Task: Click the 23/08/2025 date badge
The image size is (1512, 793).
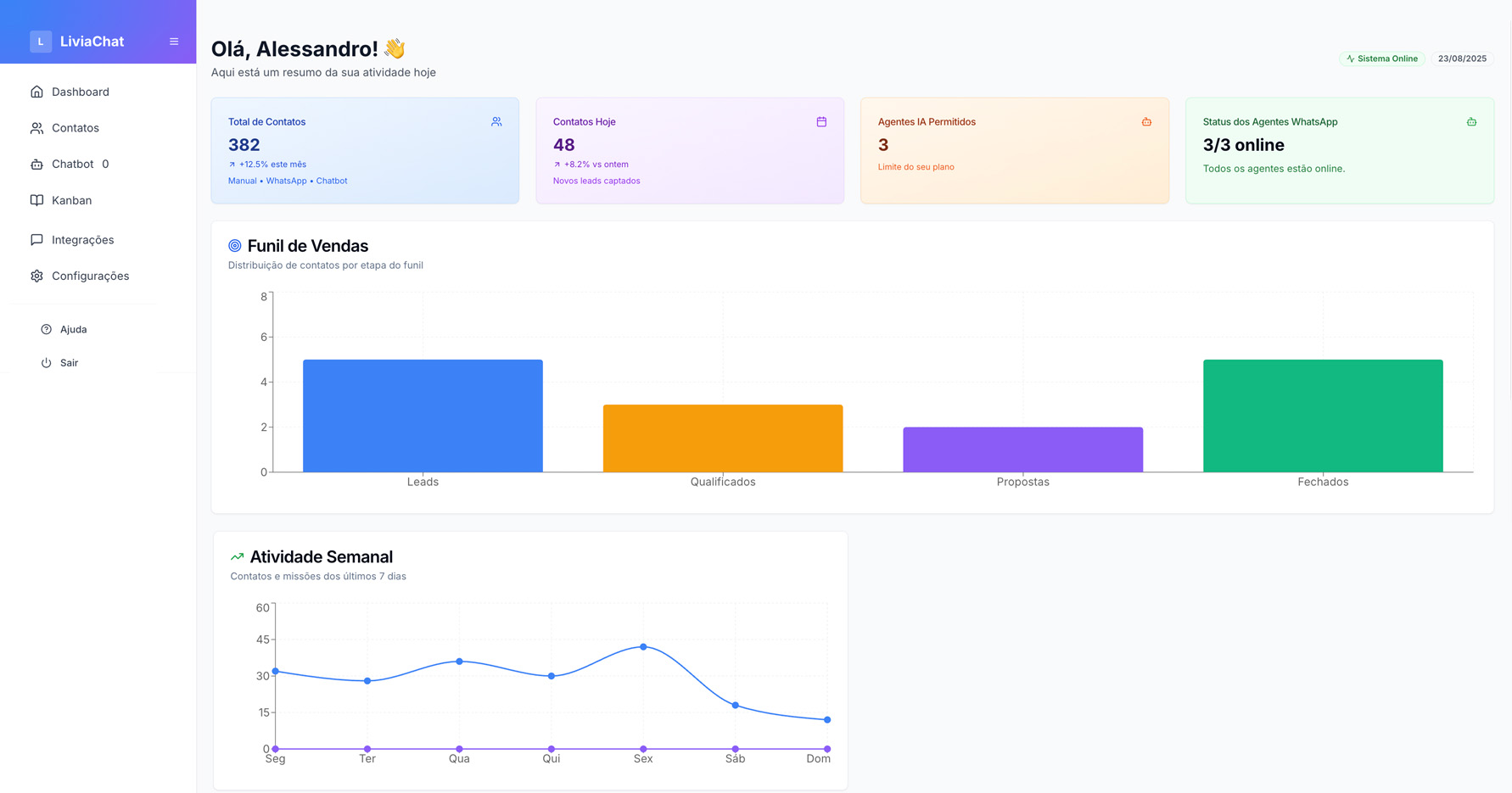Action: 1462,59
